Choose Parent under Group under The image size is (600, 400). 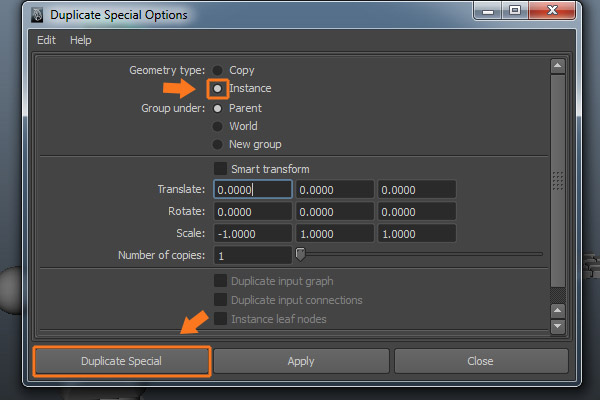pos(217,108)
